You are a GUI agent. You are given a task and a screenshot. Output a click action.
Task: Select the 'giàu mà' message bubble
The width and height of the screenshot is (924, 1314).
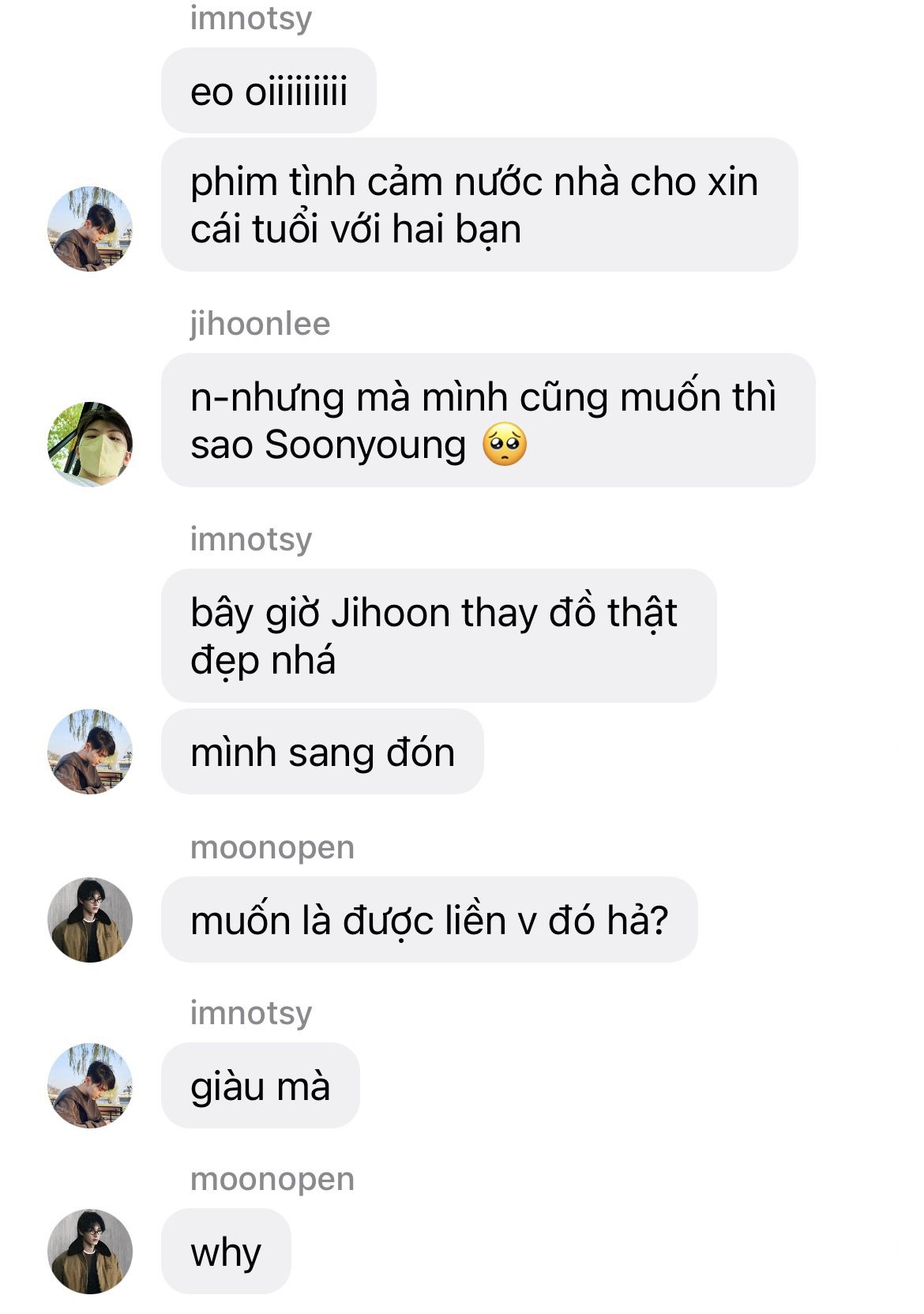pyautogui.click(x=261, y=1086)
